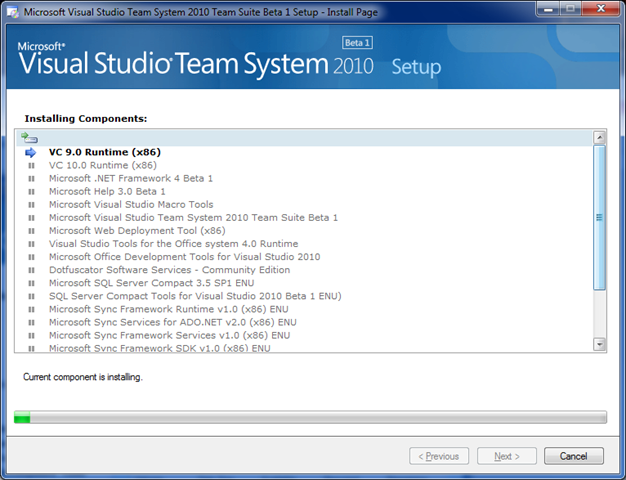Select VC 10.0 Runtime (x86) entry
Screen dimensions: 626x480
[103, 165]
